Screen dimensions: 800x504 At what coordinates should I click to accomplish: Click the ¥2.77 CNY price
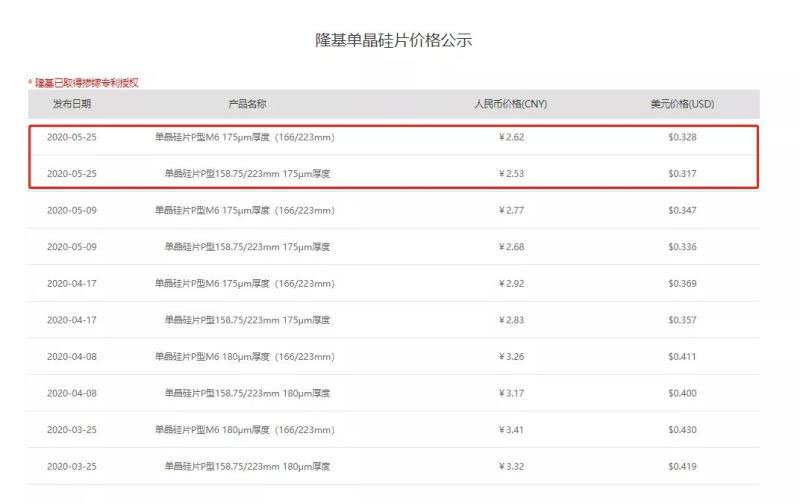pos(511,211)
